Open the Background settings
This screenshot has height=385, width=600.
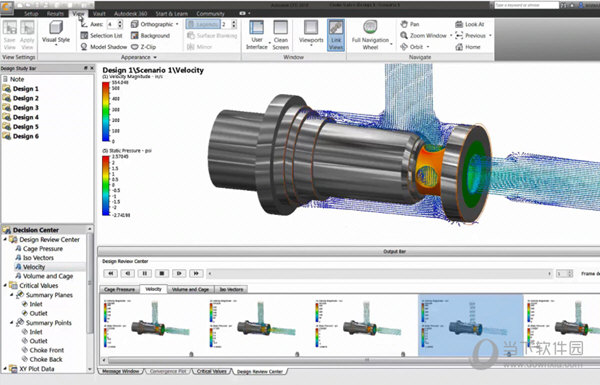(150, 36)
